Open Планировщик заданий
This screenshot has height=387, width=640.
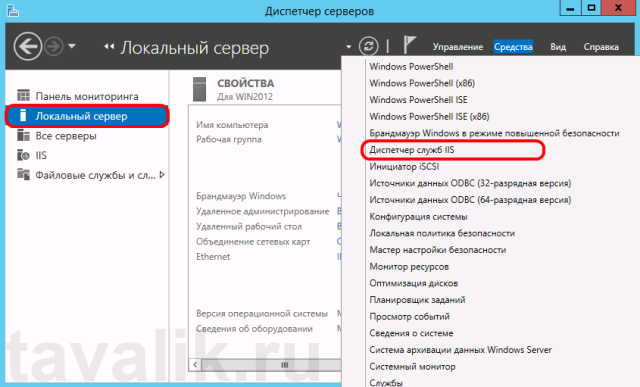click(x=417, y=300)
